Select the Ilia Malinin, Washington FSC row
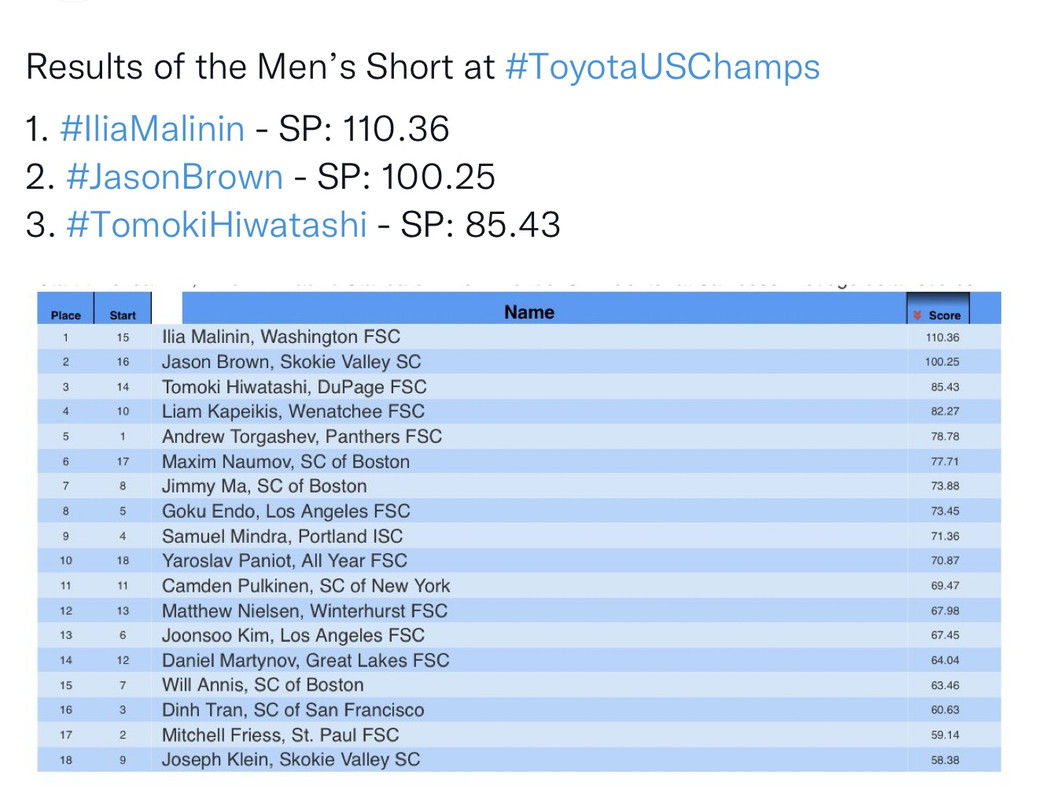Screen dimensions: 1050x800 click(519, 337)
